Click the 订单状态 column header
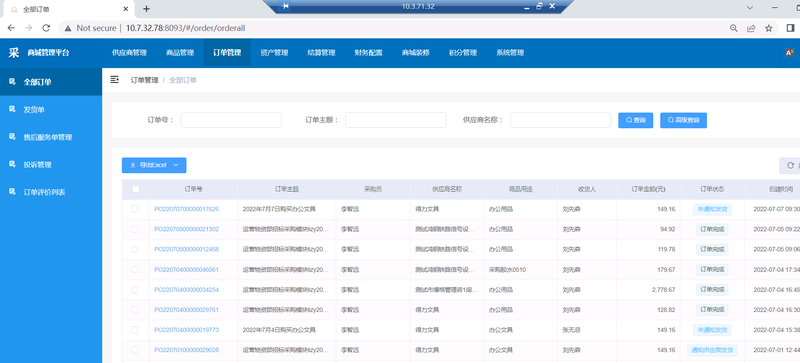 (712, 189)
